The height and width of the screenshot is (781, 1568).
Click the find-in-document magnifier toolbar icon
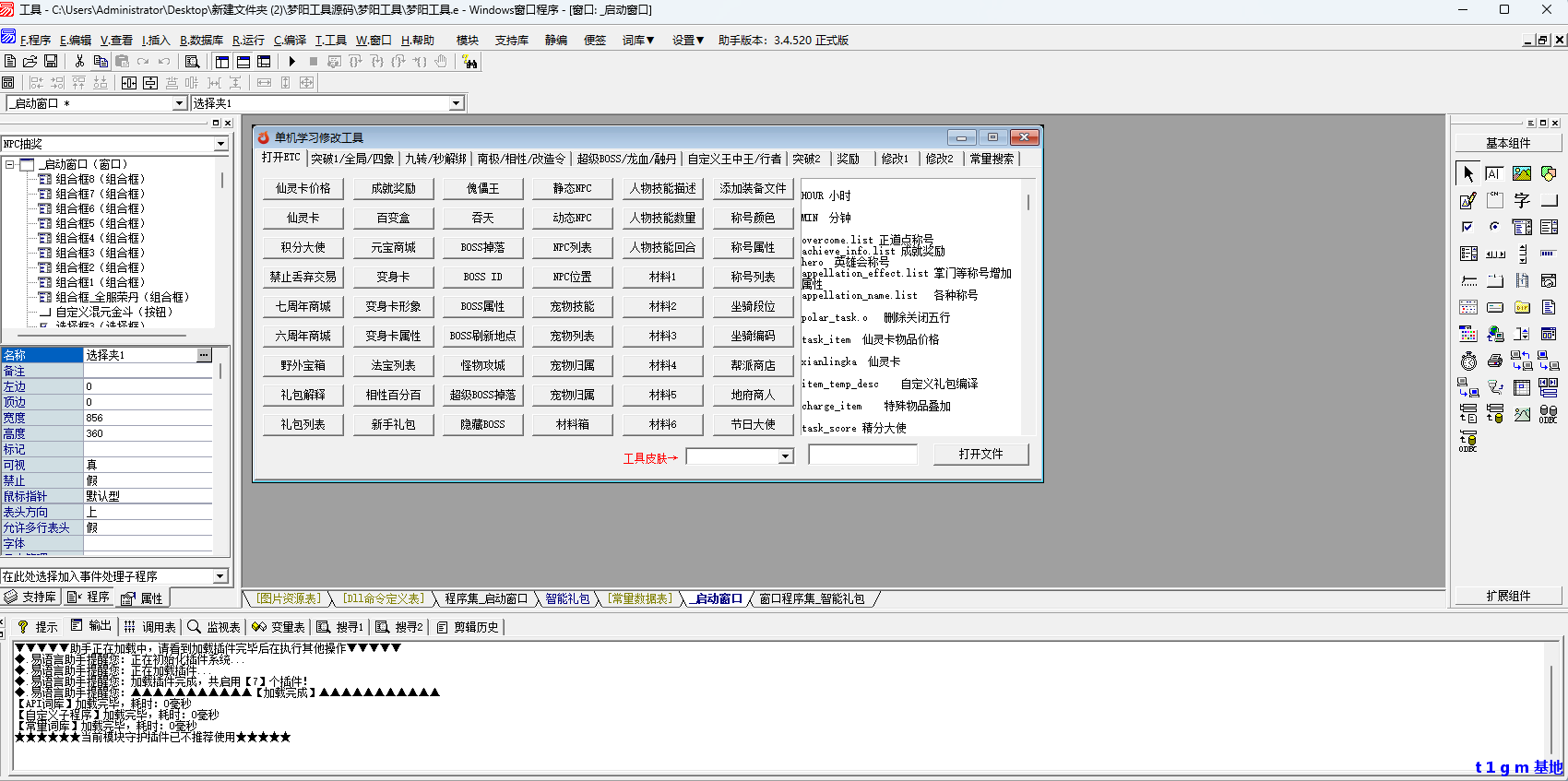click(x=192, y=61)
